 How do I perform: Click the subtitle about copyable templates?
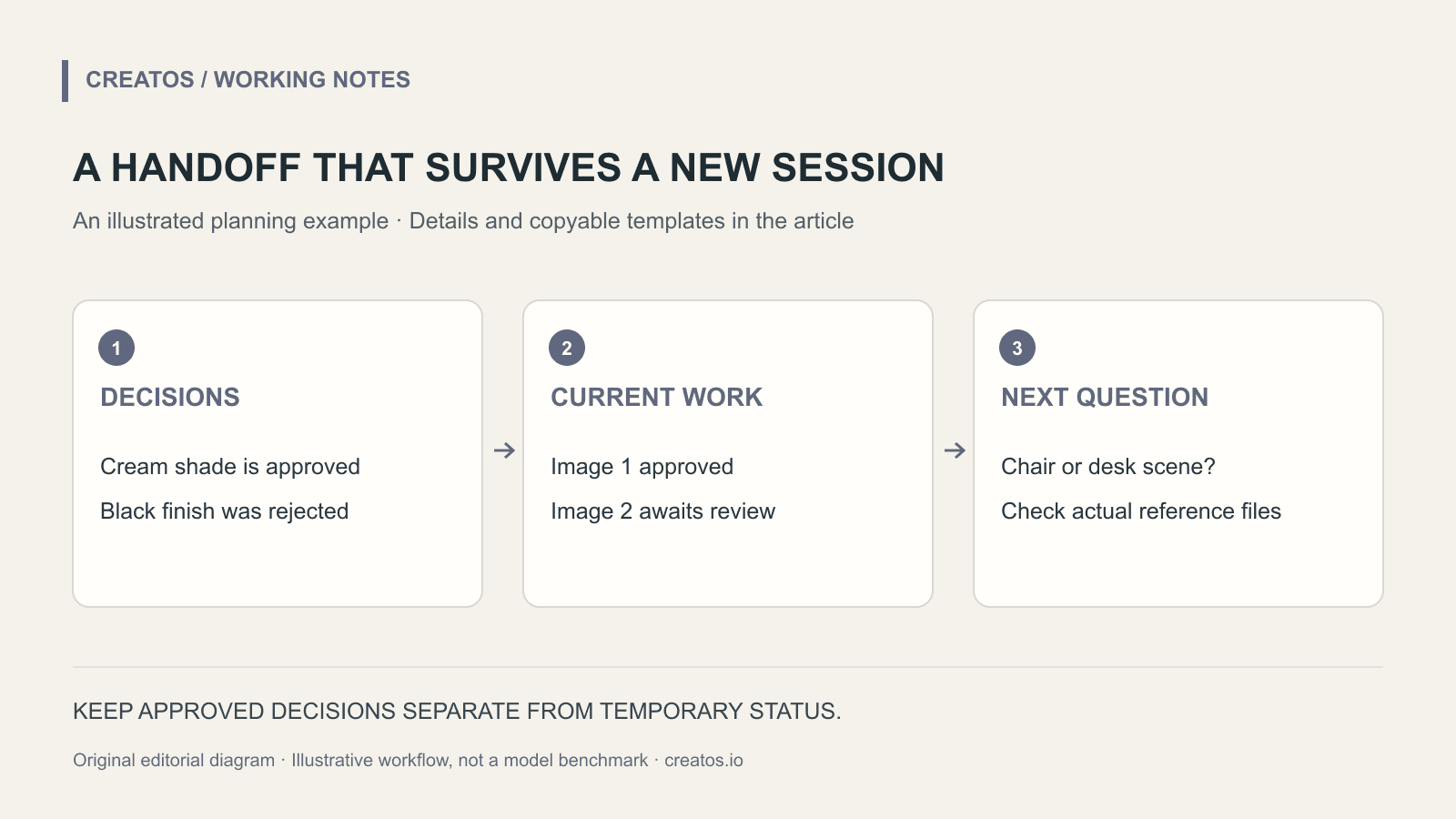pyautogui.click(x=463, y=221)
